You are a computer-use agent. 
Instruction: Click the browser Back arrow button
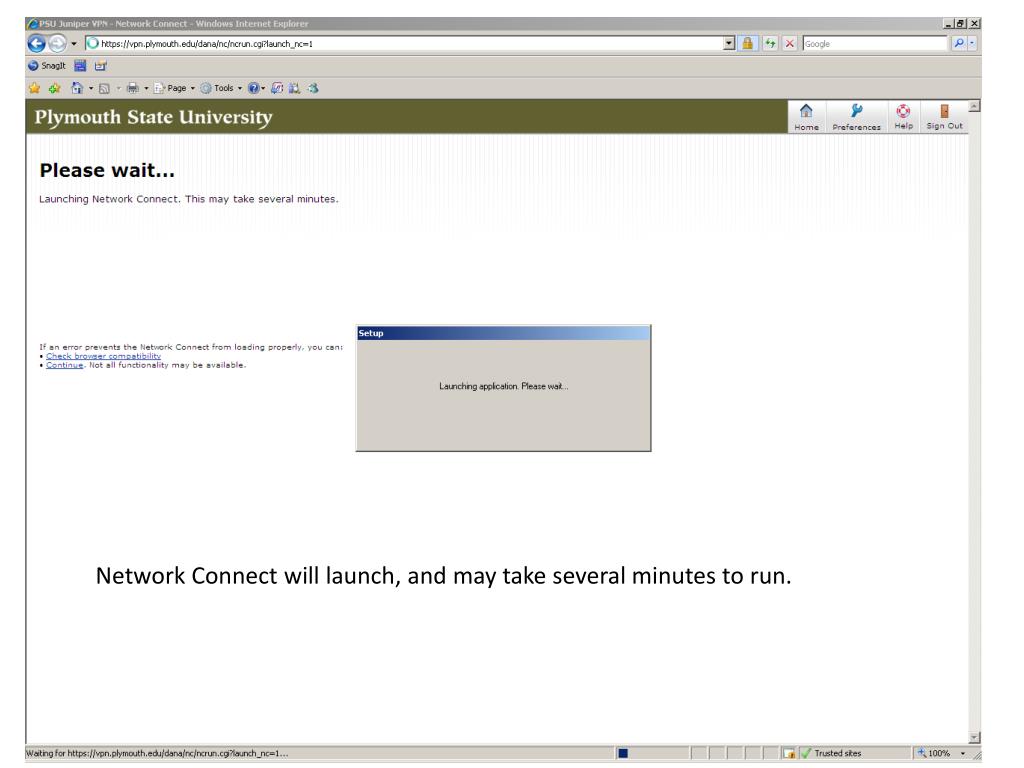(37, 44)
